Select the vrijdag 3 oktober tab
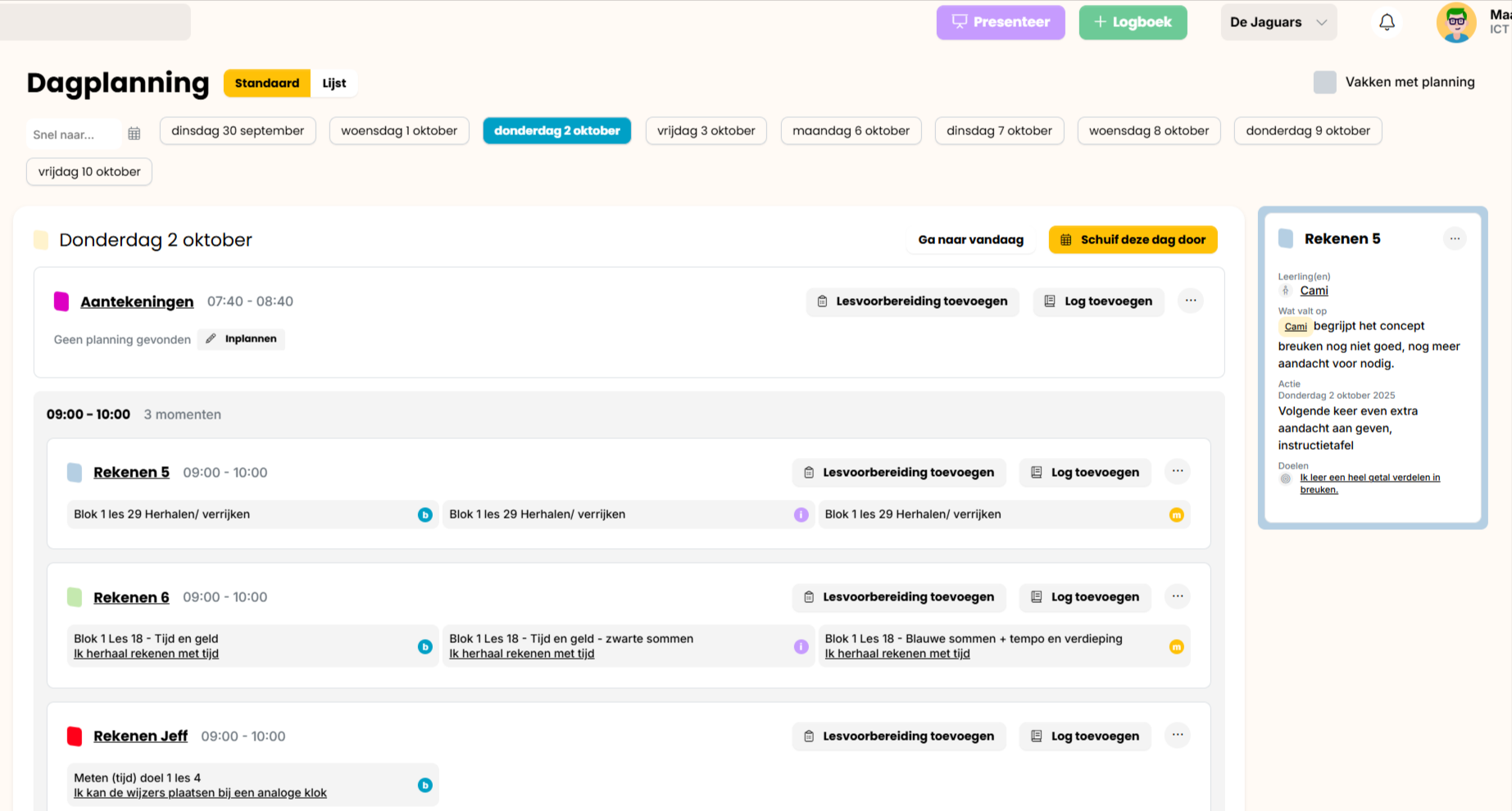Viewport: 1512px width, 811px height. pos(706,130)
